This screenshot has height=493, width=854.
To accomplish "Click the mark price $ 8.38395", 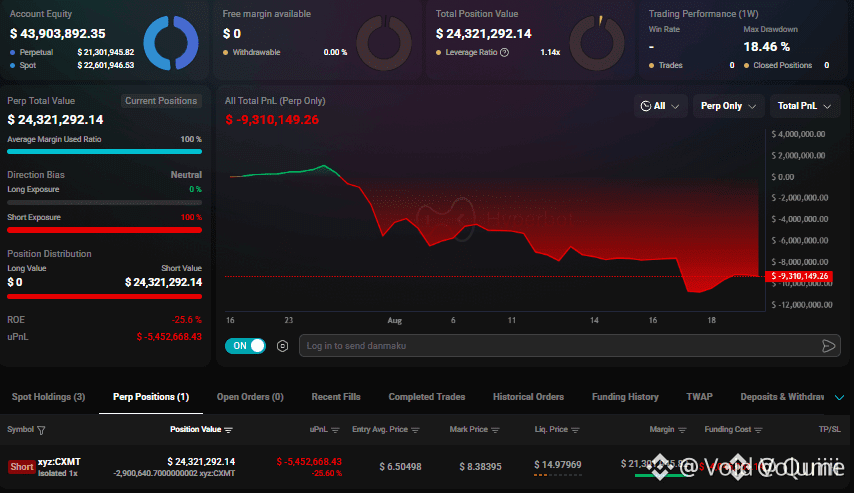I will tap(480, 467).
